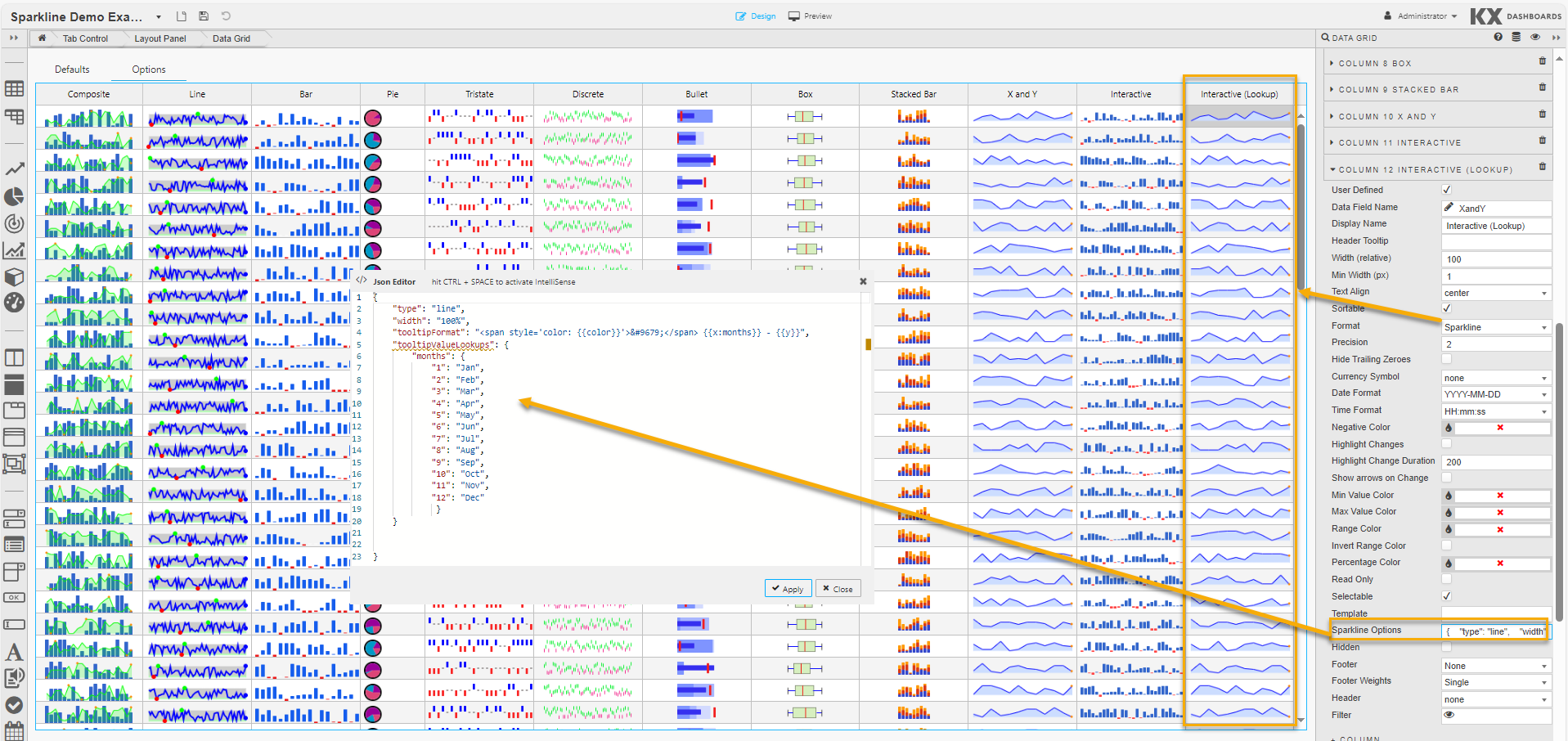Select the Calendar component icon at sidebar bottom

14,730
